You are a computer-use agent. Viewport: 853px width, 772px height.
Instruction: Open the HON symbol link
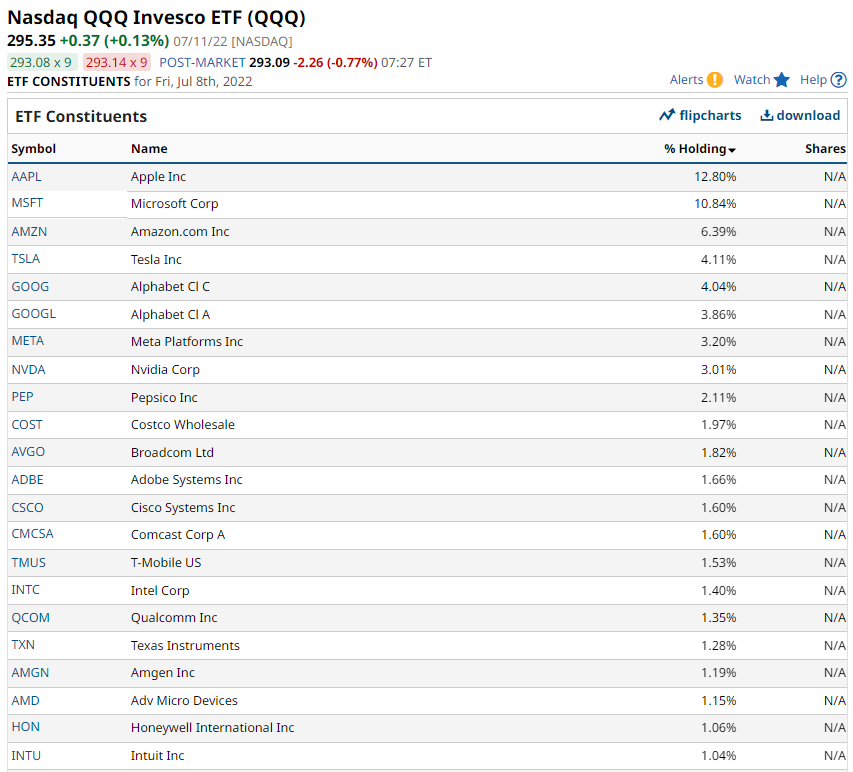point(26,727)
